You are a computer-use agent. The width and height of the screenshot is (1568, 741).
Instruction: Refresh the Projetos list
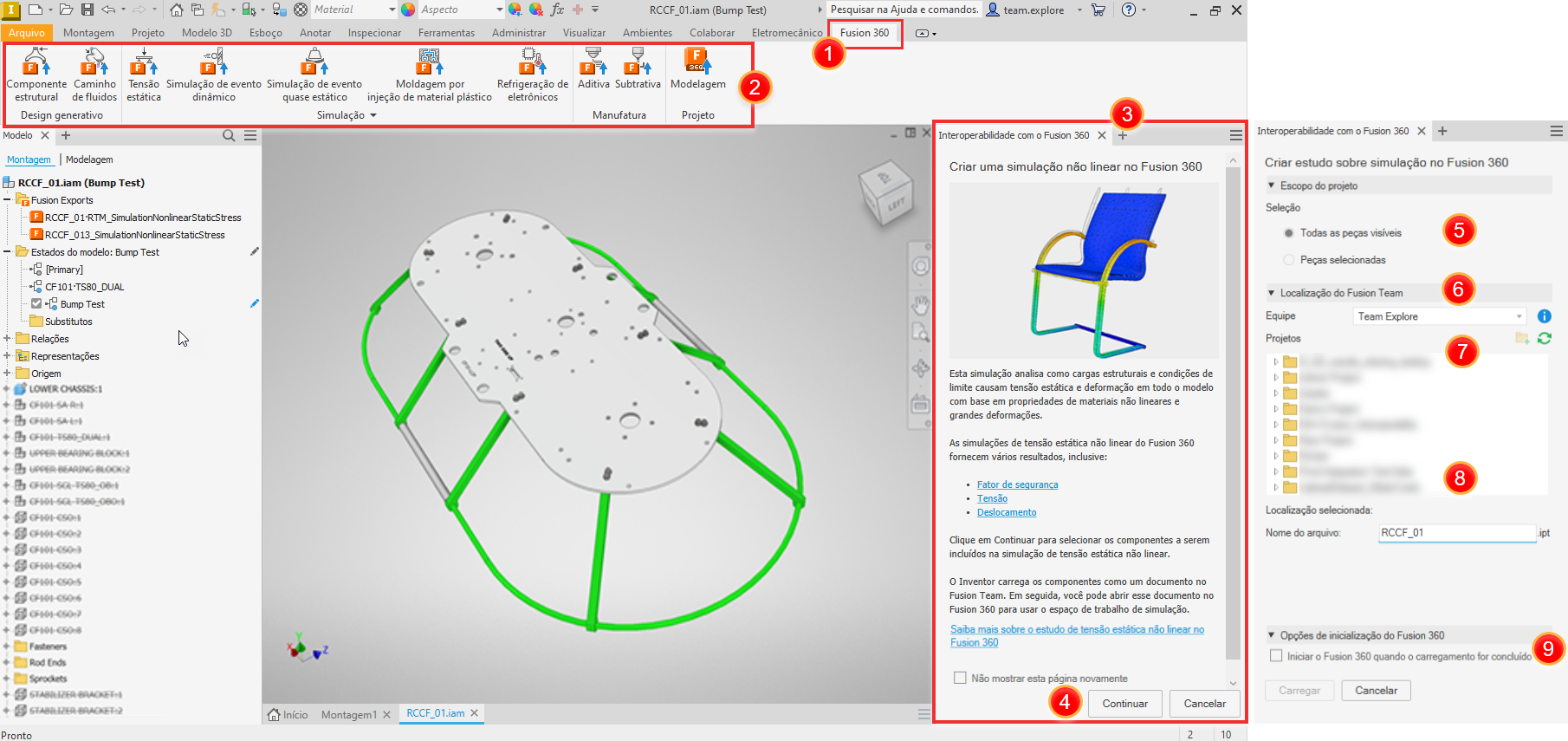[1545, 338]
